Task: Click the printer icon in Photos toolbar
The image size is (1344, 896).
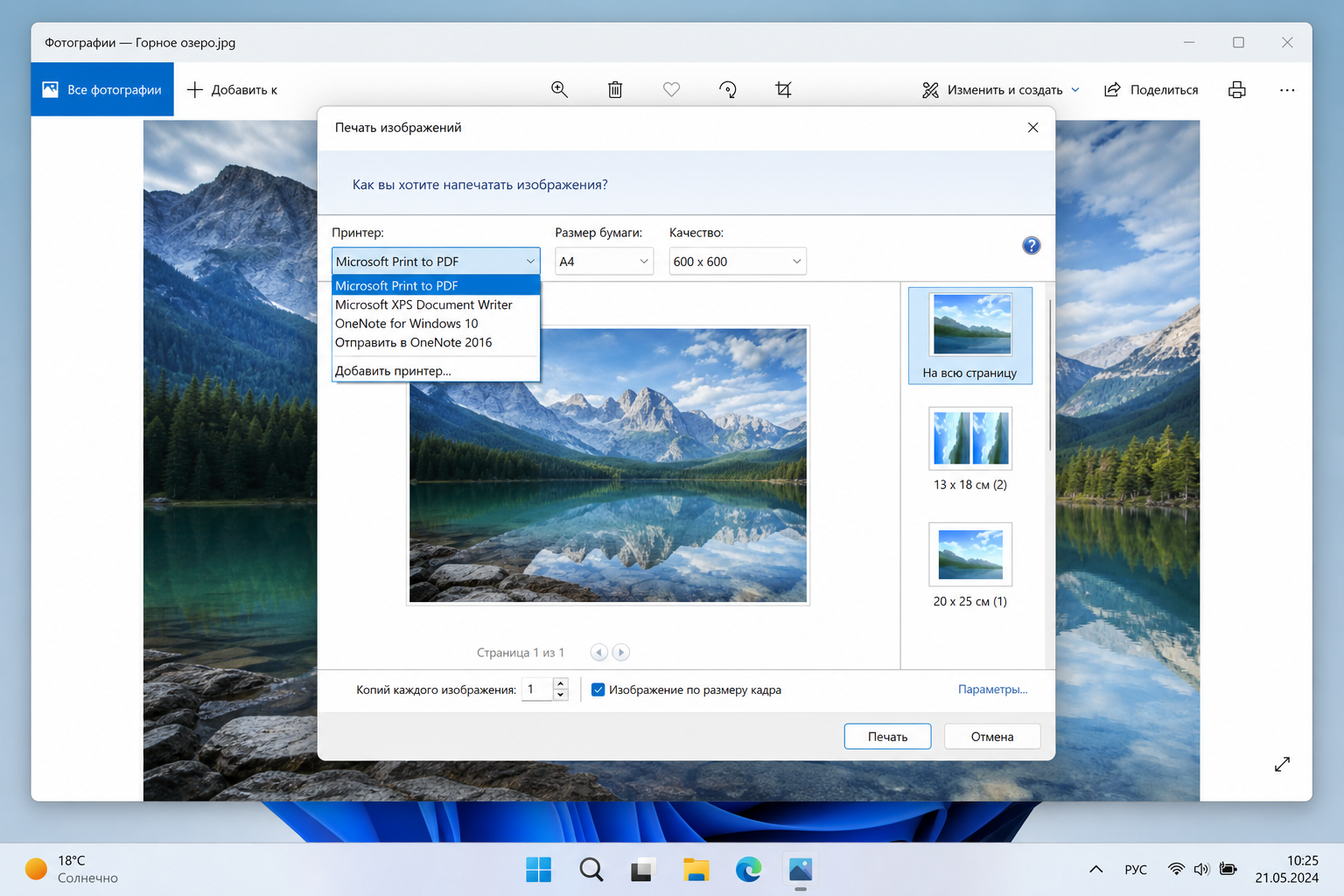Action: 1236,89
